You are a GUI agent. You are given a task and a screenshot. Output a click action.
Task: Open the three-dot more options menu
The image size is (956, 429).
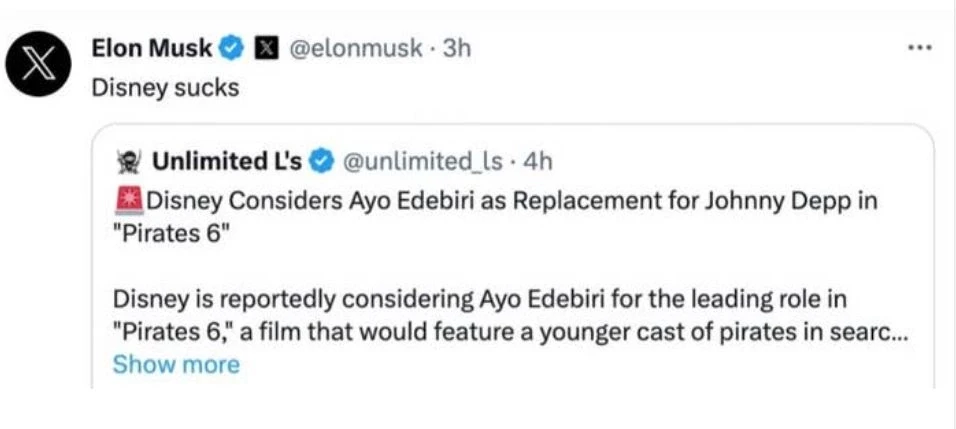click(x=920, y=46)
